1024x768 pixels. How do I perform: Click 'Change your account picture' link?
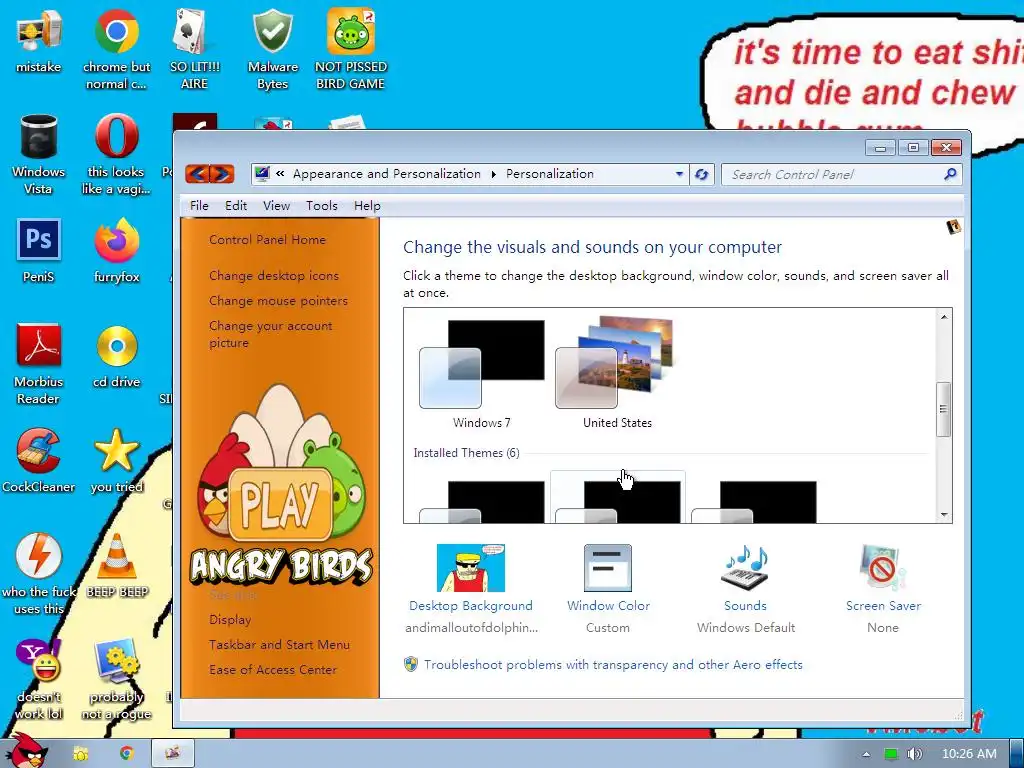pos(270,334)
